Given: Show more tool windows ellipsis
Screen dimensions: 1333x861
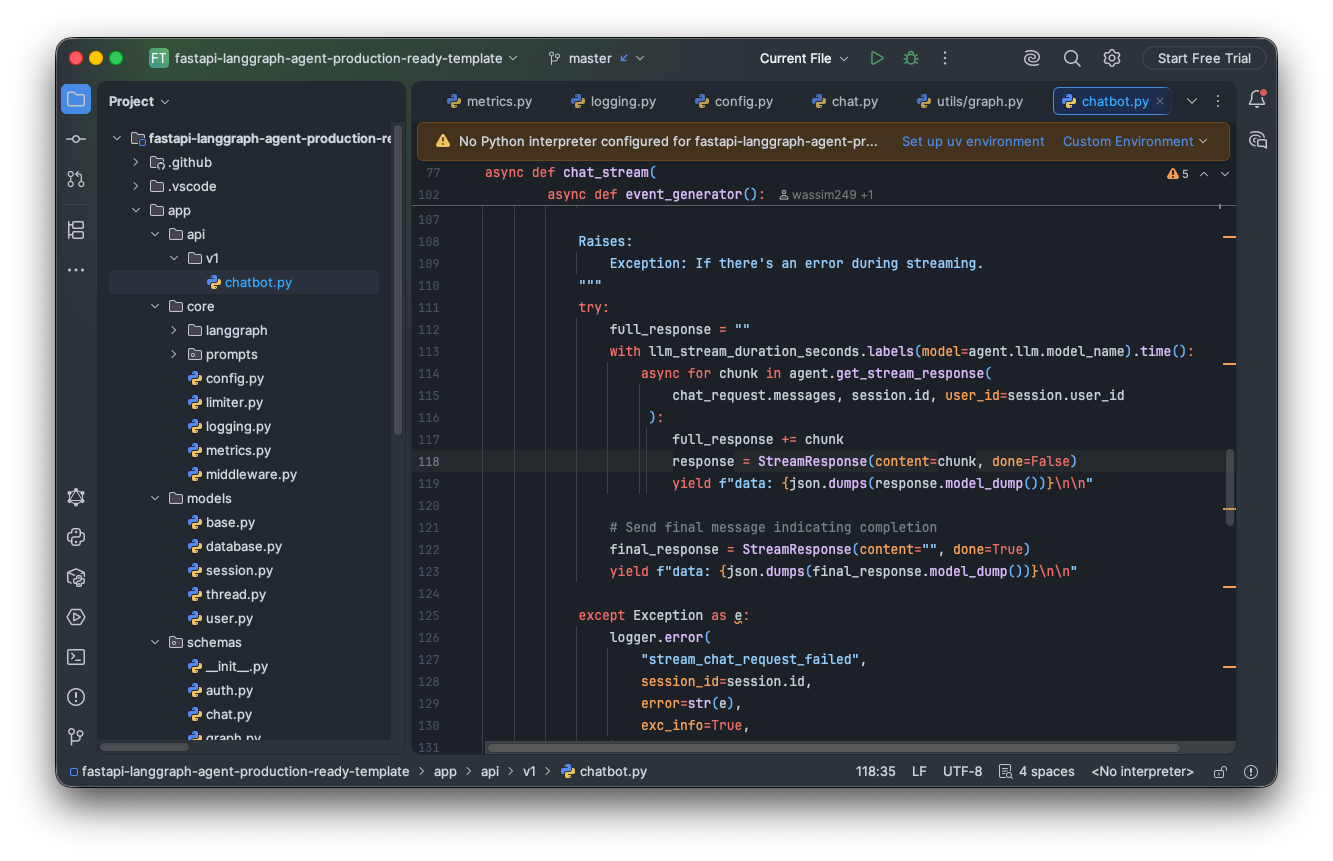Looking at the screenshot, I should 76,270.
